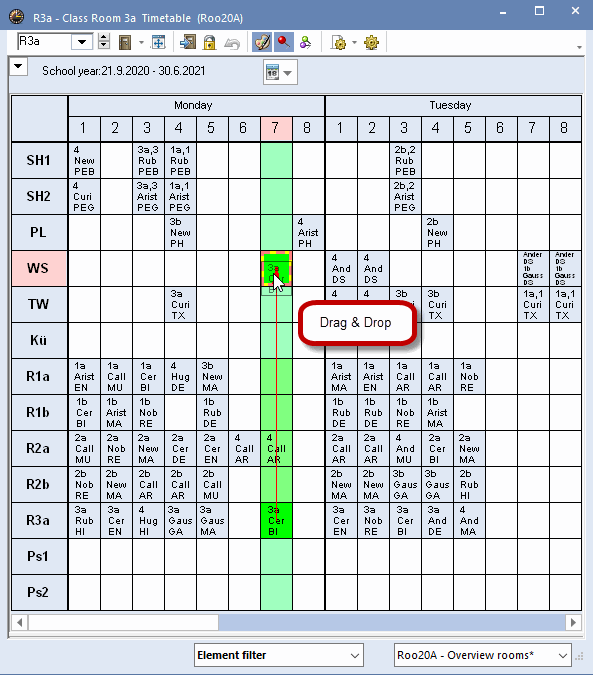Select Monday period 7 column header
The height and width of the screenshot is (675, 593).
coord(276,128)
